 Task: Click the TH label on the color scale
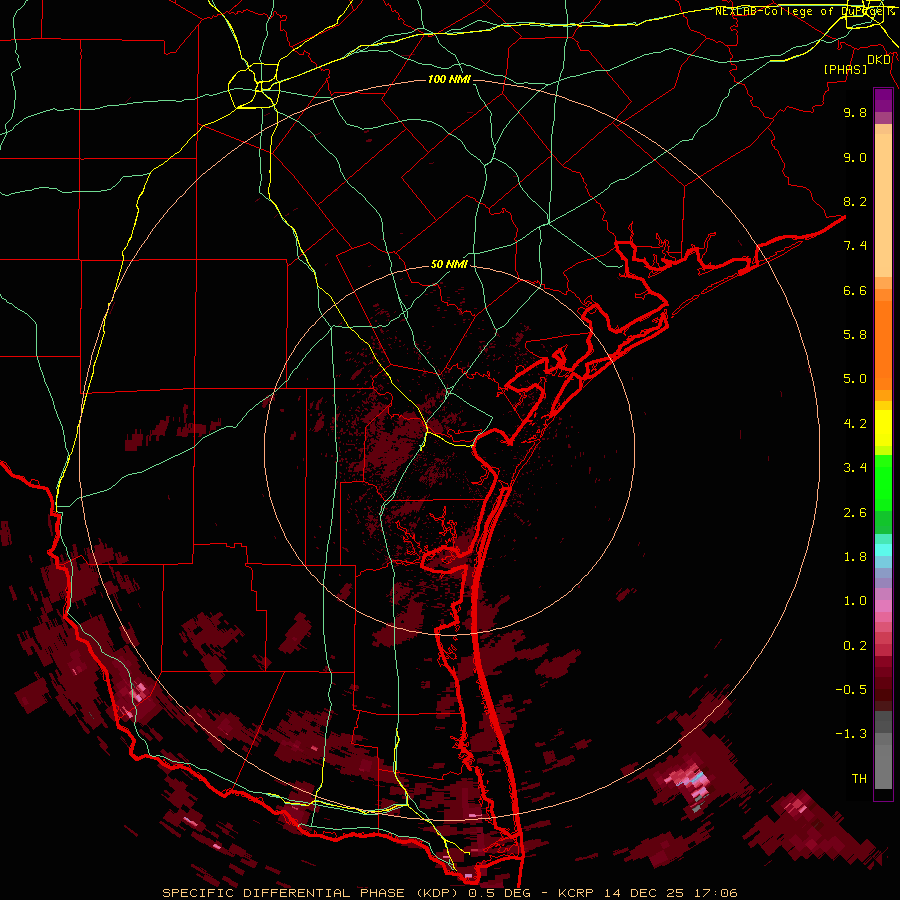[x=859, y=779]
